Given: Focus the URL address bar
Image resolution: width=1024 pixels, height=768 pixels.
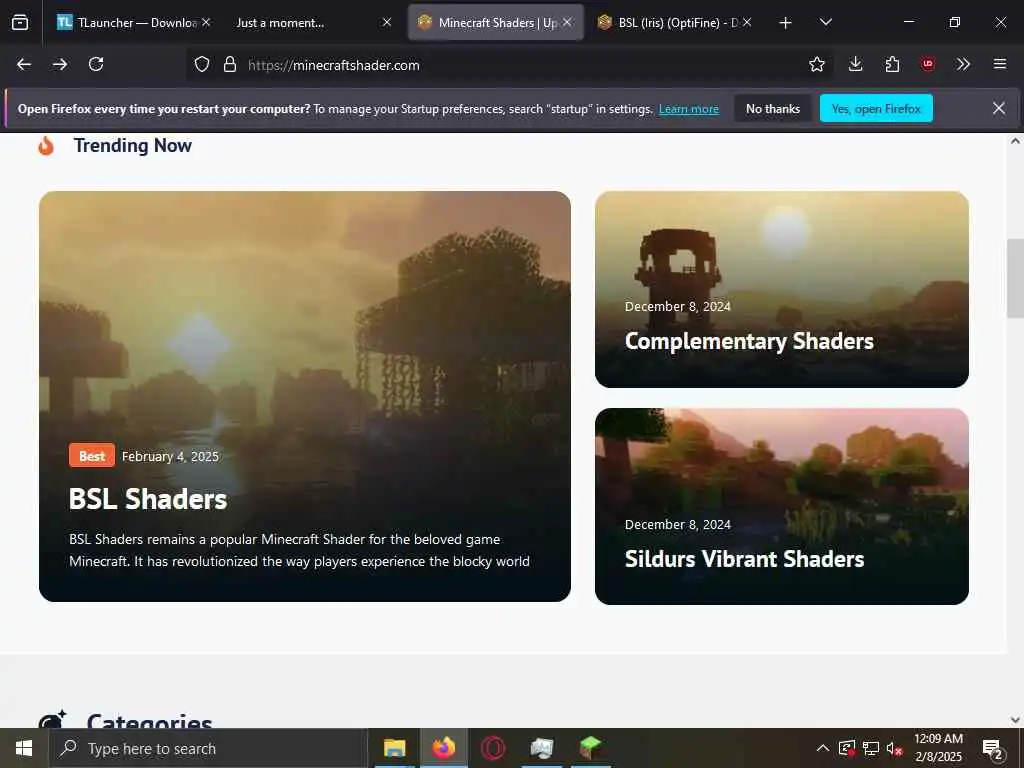Looking at the screenshot, I should 509,65.
